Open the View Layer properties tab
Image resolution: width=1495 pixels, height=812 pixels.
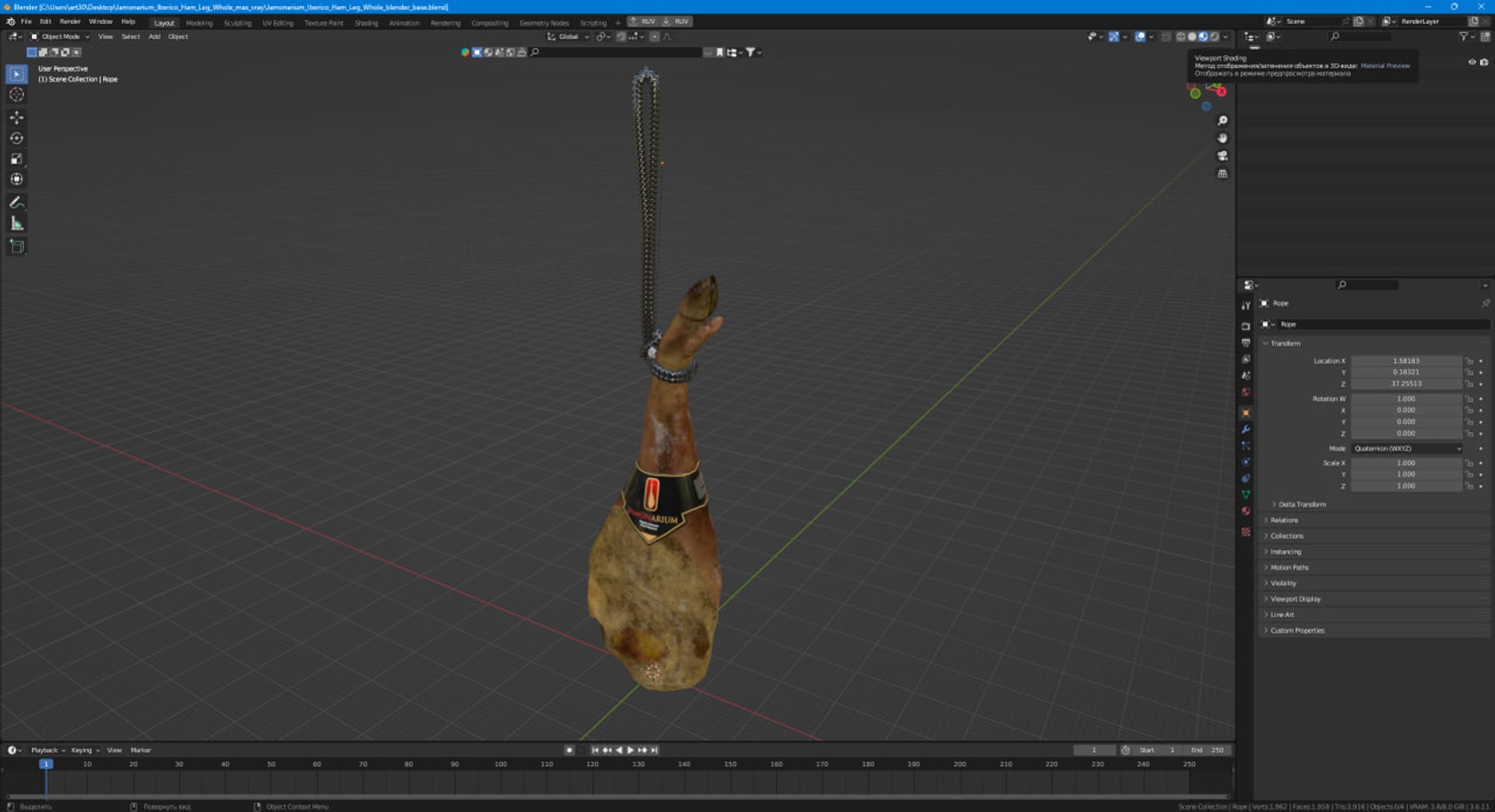[1246, 359]
